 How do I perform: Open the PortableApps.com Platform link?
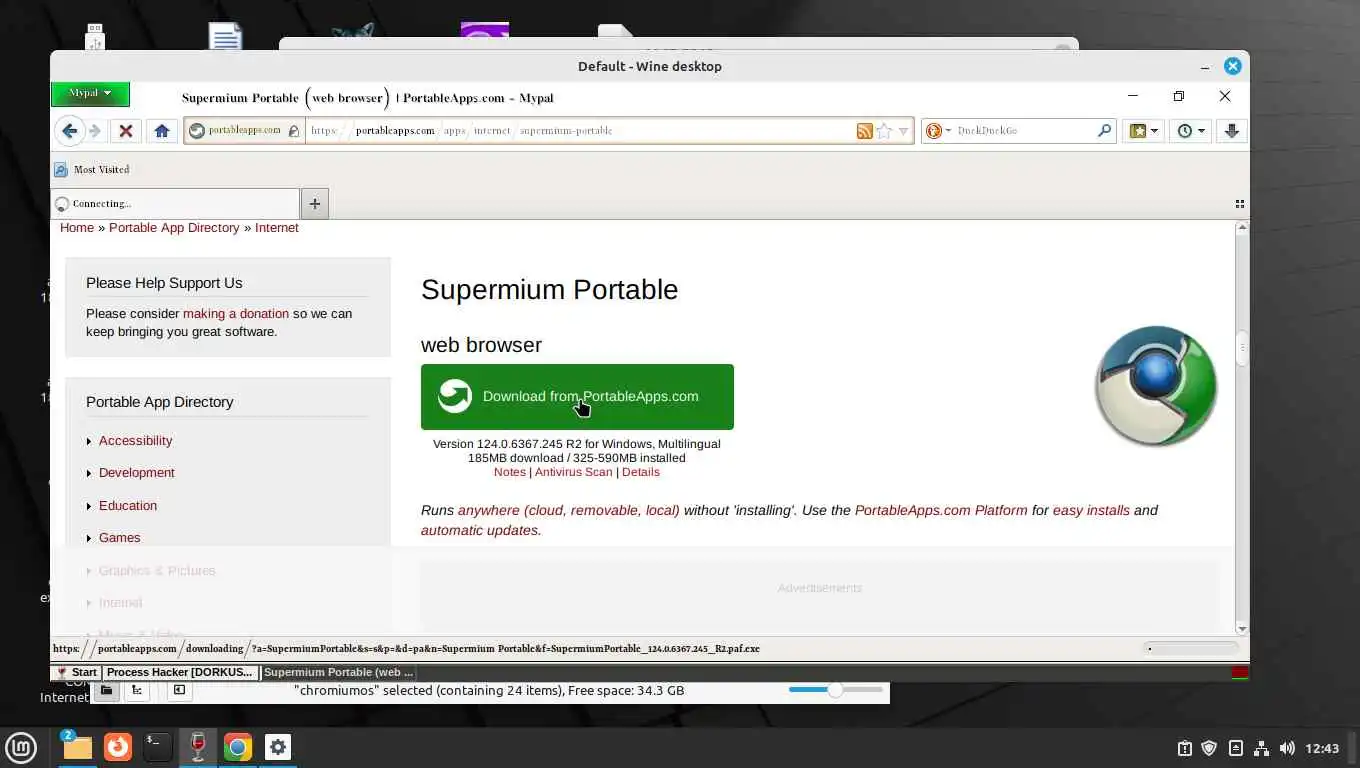(941, 511)
